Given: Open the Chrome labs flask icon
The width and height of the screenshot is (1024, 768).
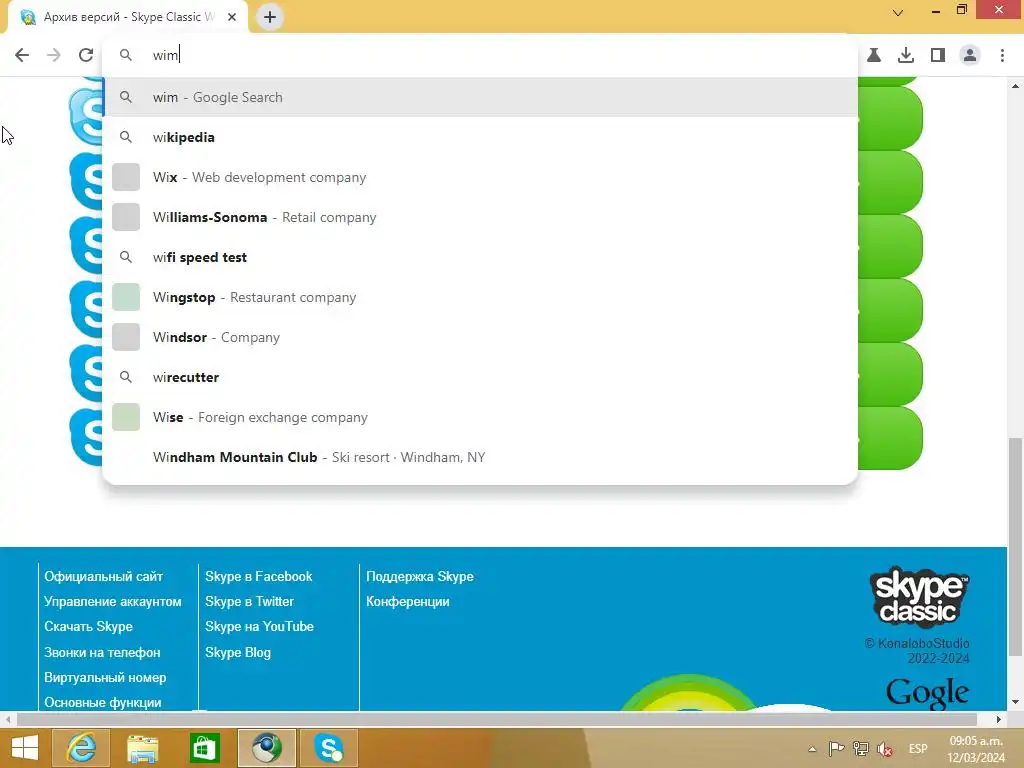Looking at the screenshot, I should pos(874,55).
